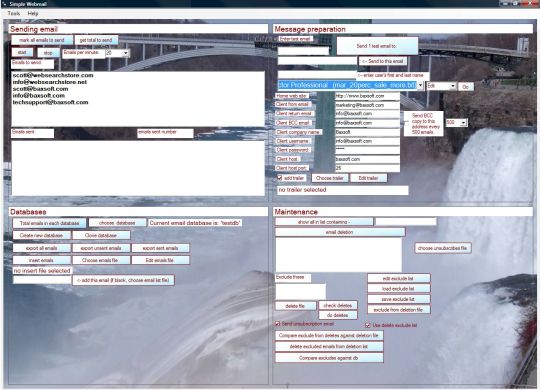Focus the search text field beside 'show all'
540x390 pixels.
tap(406, 221)
